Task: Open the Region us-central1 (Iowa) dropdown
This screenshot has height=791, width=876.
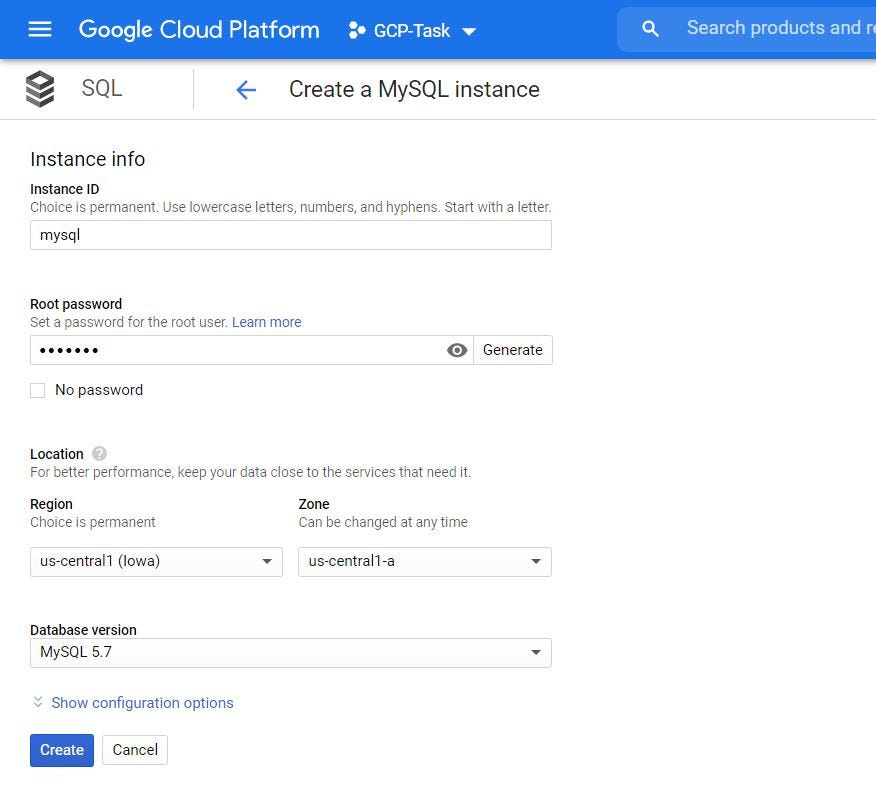Action: point(156,561)
